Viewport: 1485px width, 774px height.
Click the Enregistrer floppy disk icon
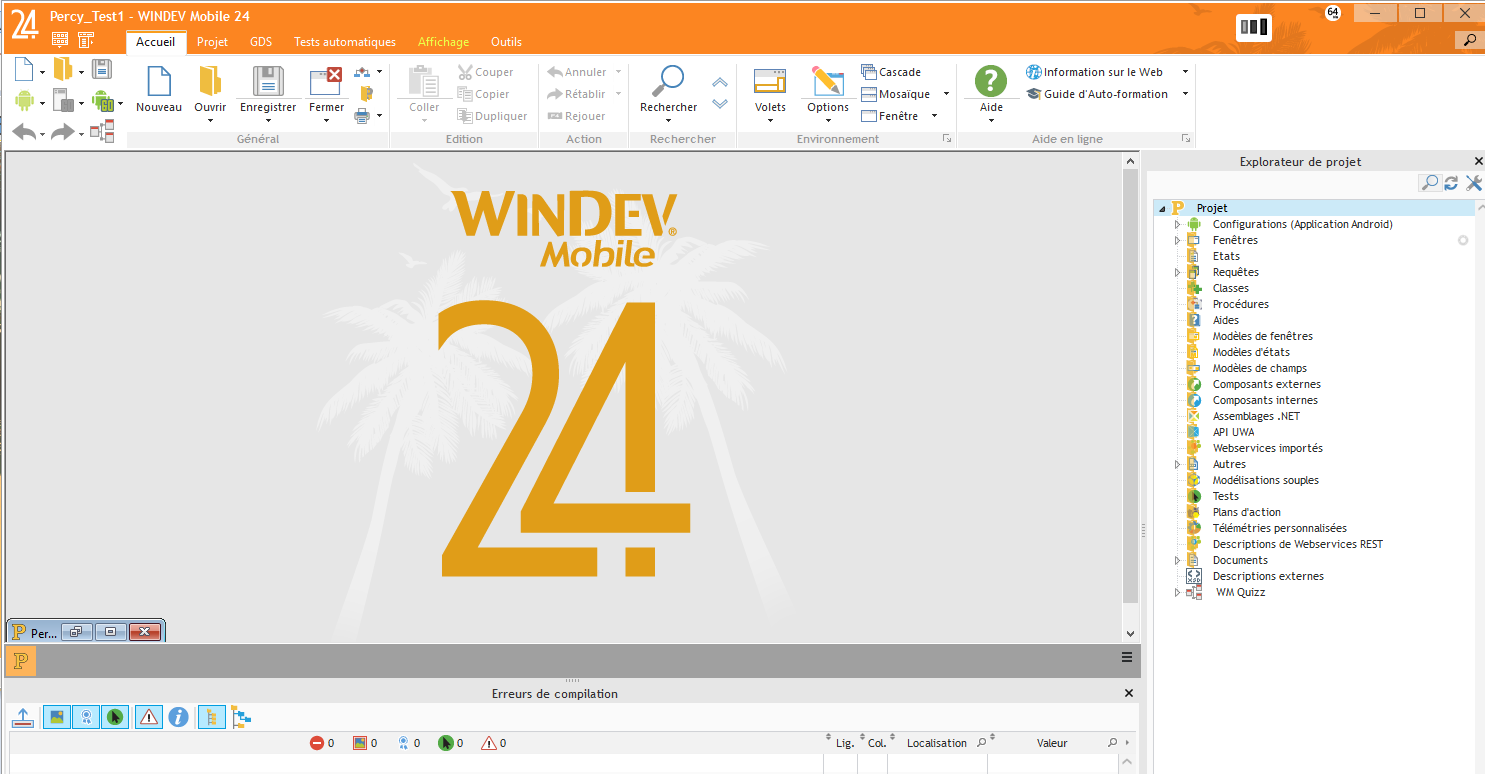pyautogui.click(x=268, y=81)
